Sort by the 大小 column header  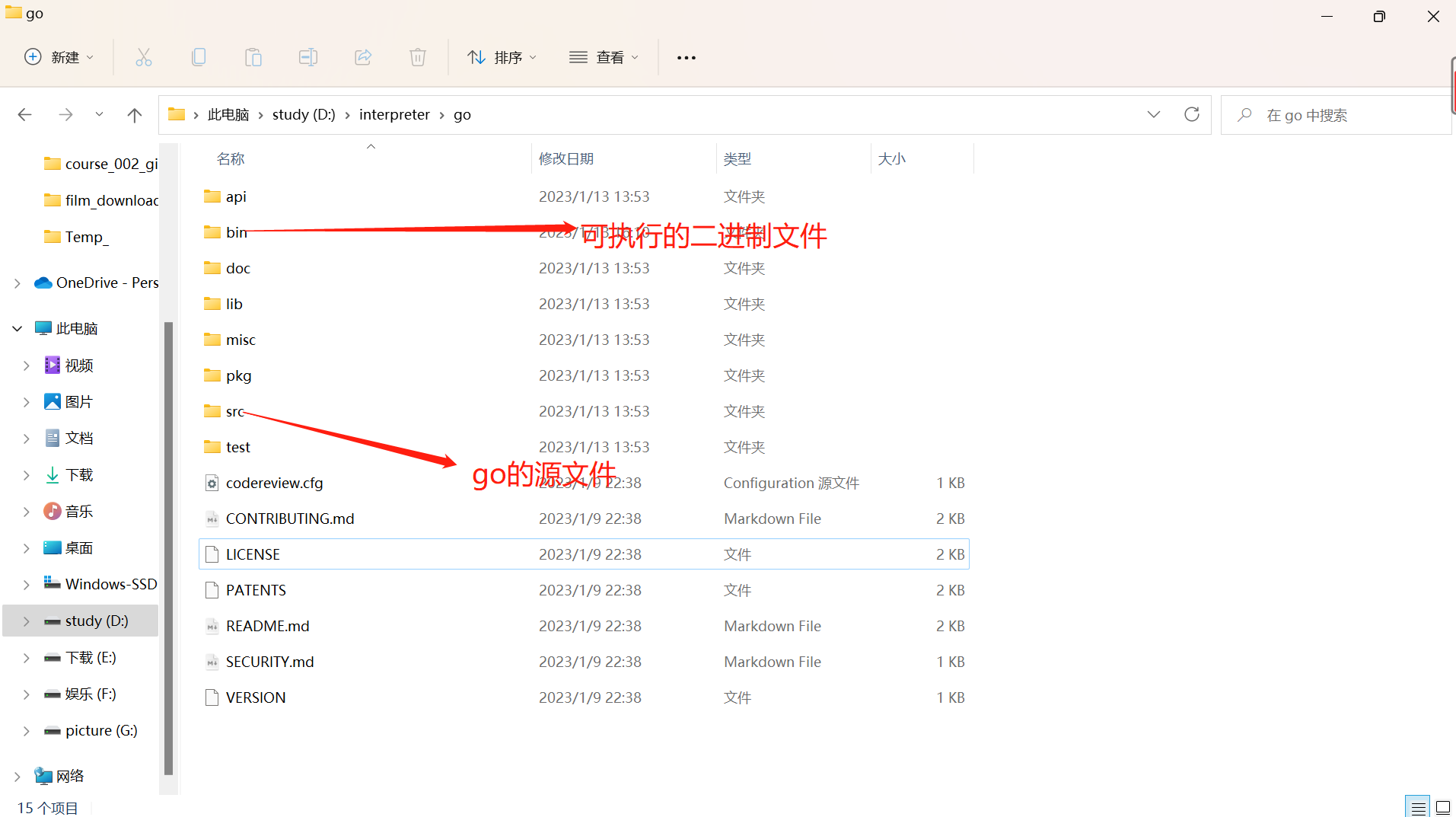click(x=892, y=158)
